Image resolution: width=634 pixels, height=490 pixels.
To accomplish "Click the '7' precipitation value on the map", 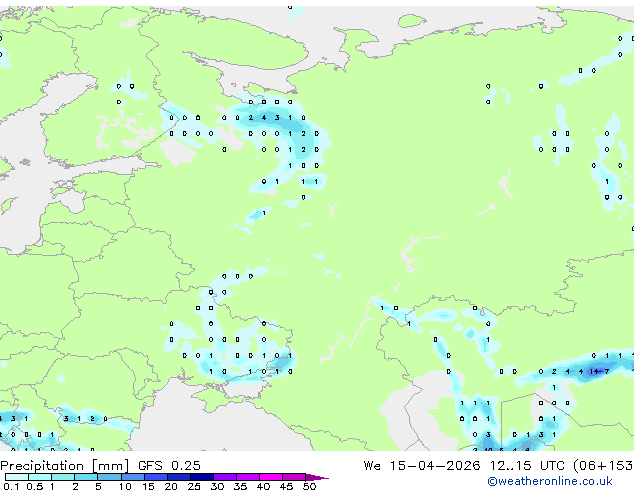I will pyautogui.click(x=607, y=371).
